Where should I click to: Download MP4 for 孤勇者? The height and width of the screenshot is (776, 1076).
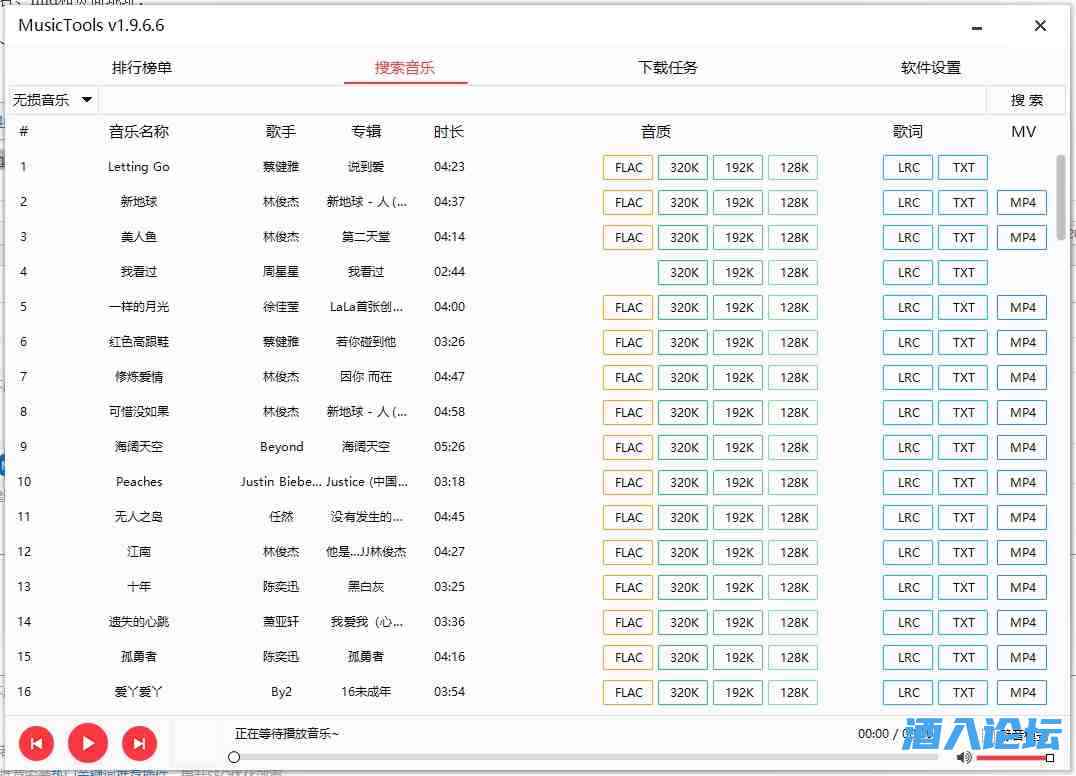point(1022,658)
